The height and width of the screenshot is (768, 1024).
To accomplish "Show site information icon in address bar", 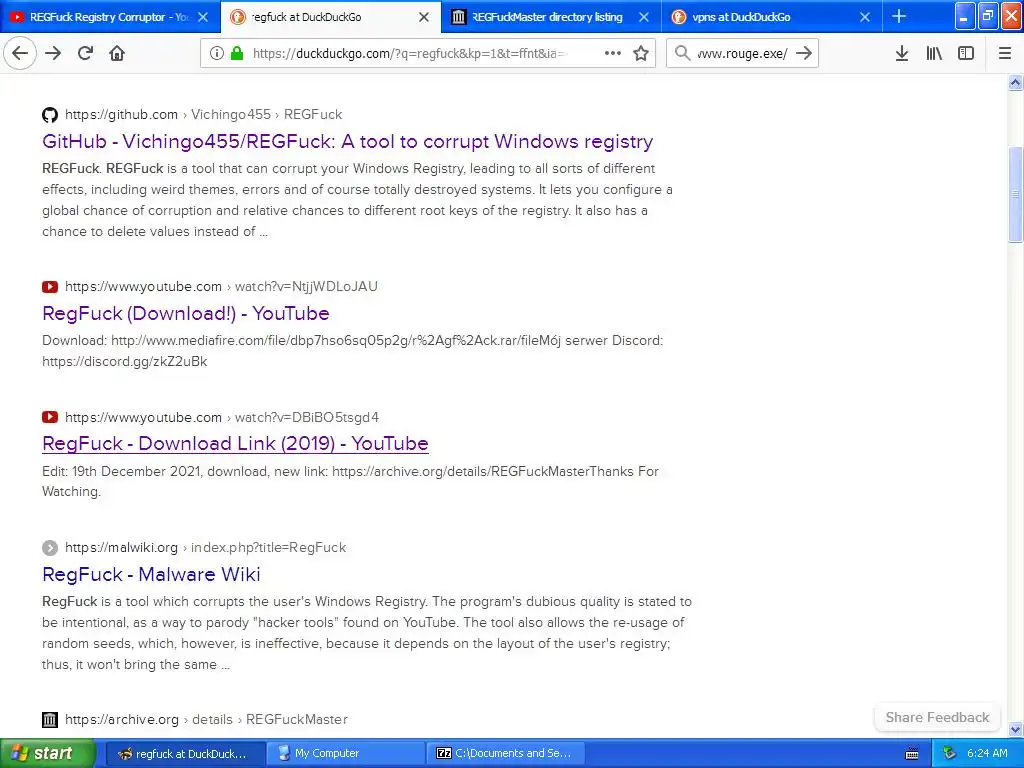I will pyautogui.click(x=216, y=53).
